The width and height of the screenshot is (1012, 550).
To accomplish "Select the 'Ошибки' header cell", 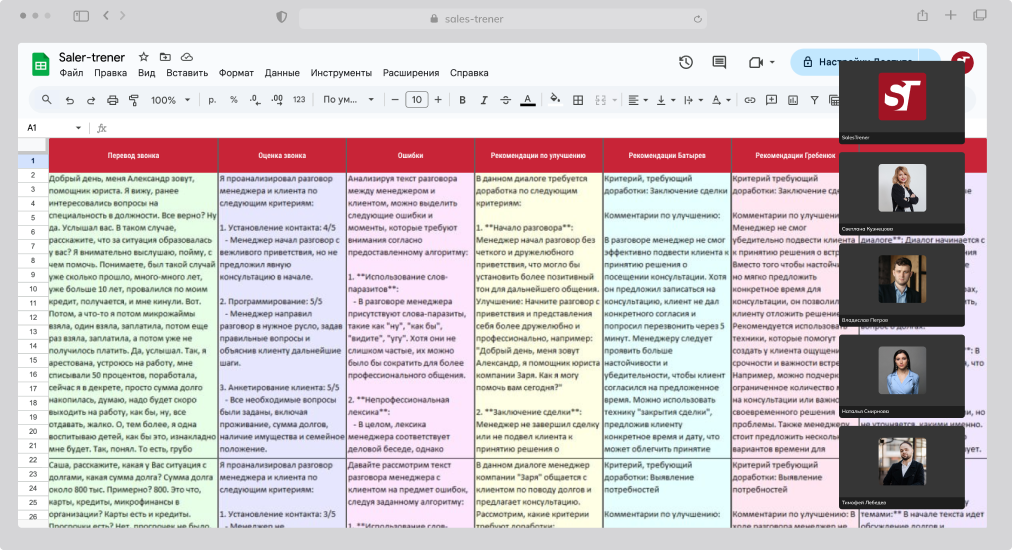I will point(410,156).
